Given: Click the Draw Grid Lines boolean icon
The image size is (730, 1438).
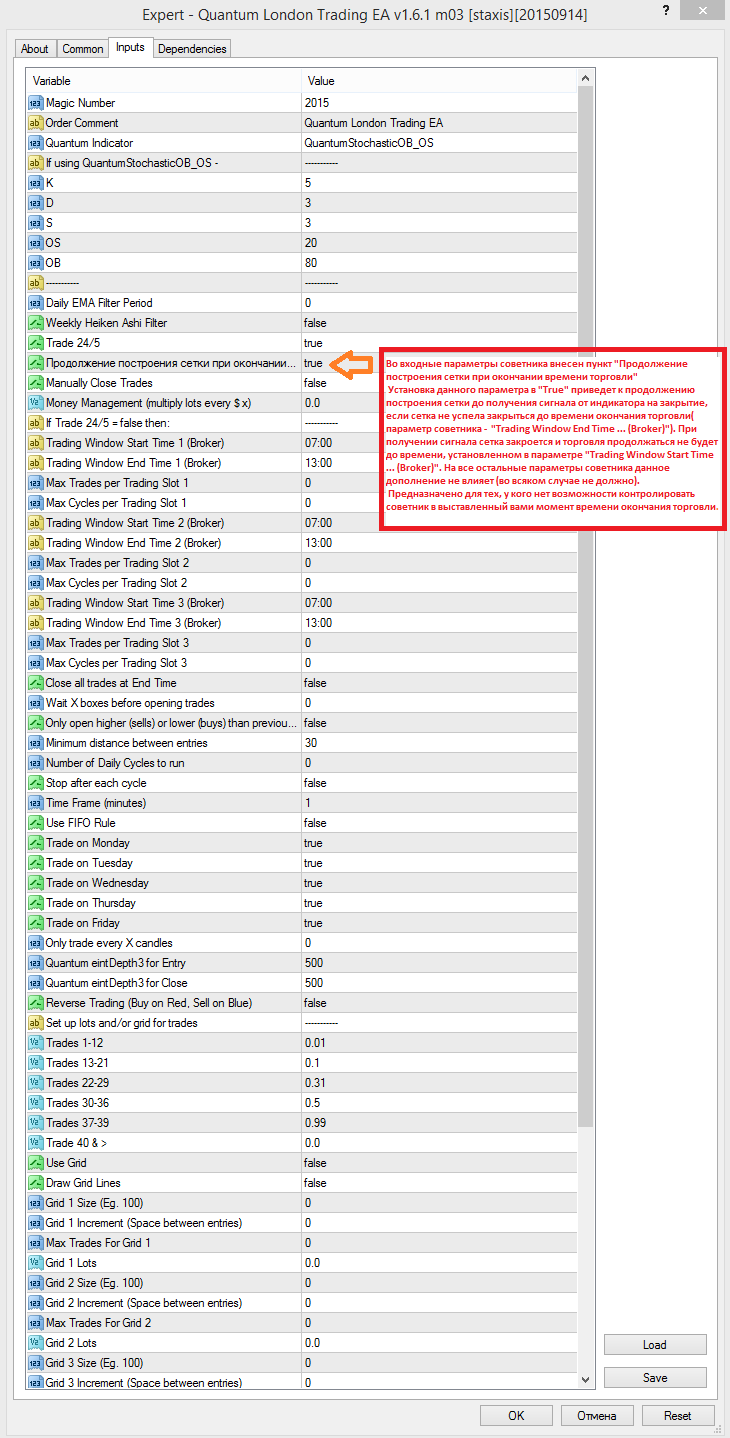Looking at the screenshot, I should 35,1183.
